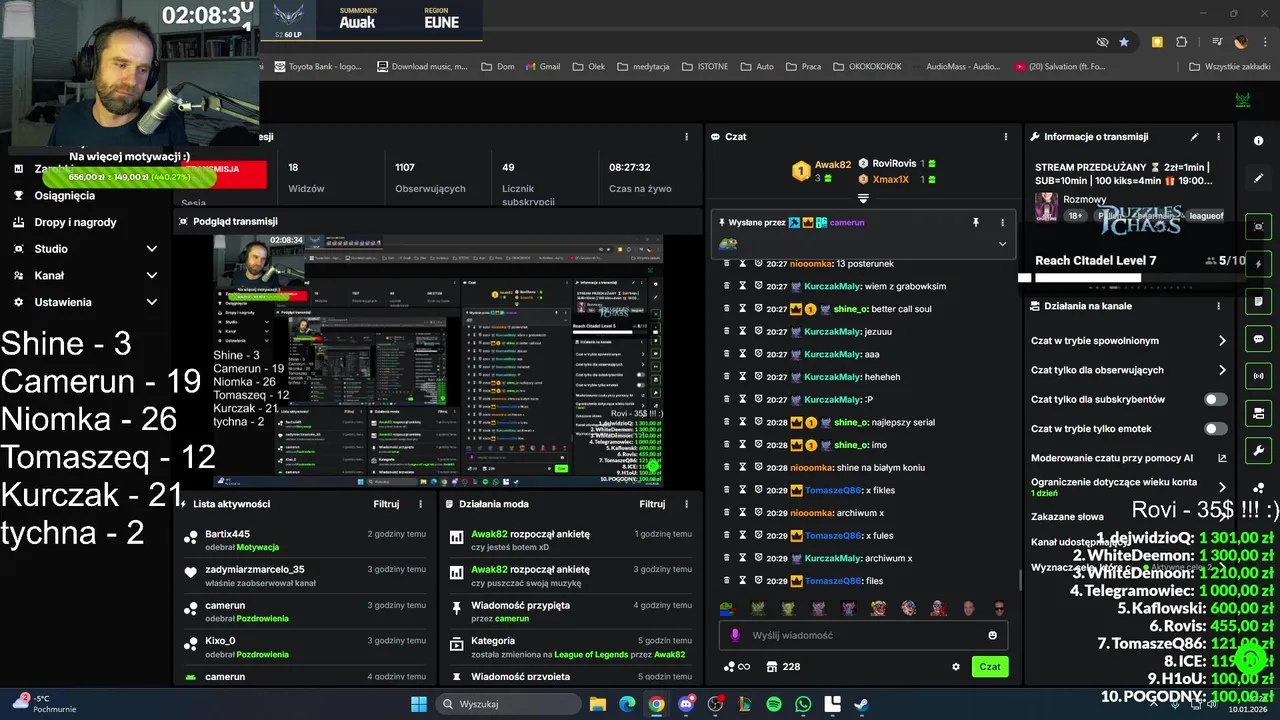Enable Czat w trybie tylko emotek switch

pyautogui.click(x=1215, y=429)
